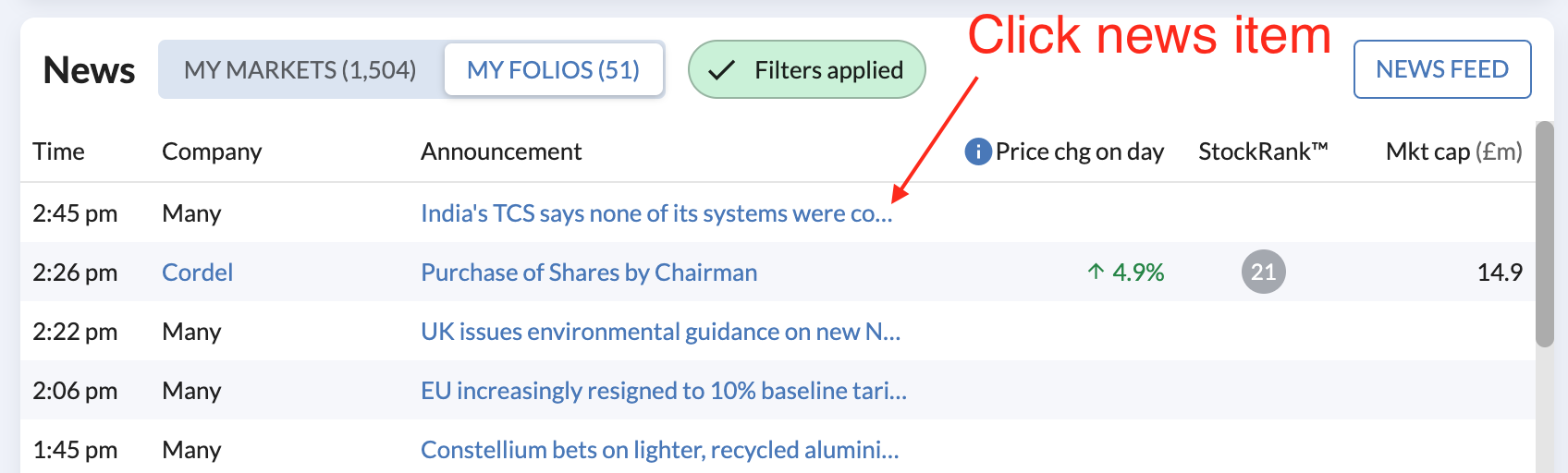Click the checkmark in Filters applied
The height and width of the screenshot is (473, 1568).
(x=721, y=70)
